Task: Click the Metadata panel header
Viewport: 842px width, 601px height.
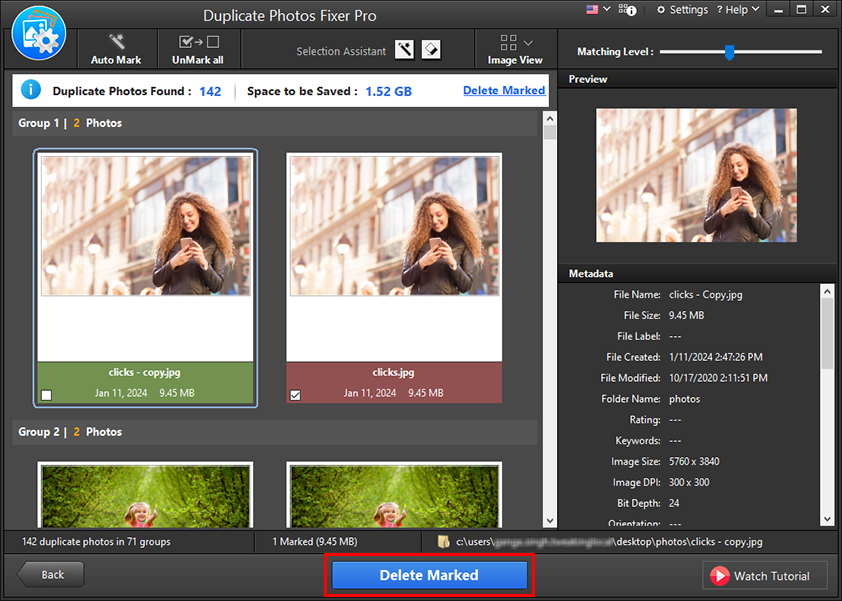Action: pyautogui.click(x=697, y=273)
